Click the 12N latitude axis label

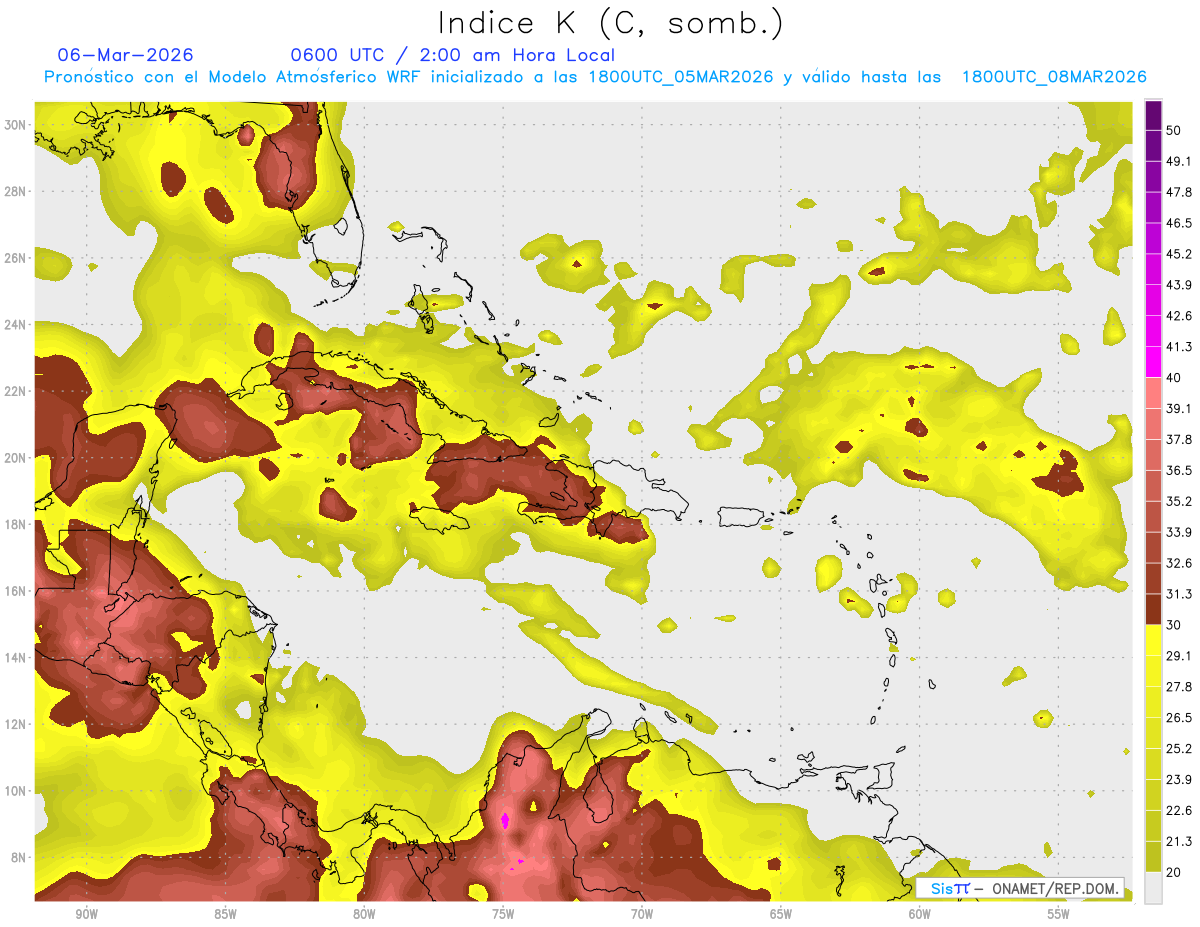pyautogui.click(x=16, y=724)
